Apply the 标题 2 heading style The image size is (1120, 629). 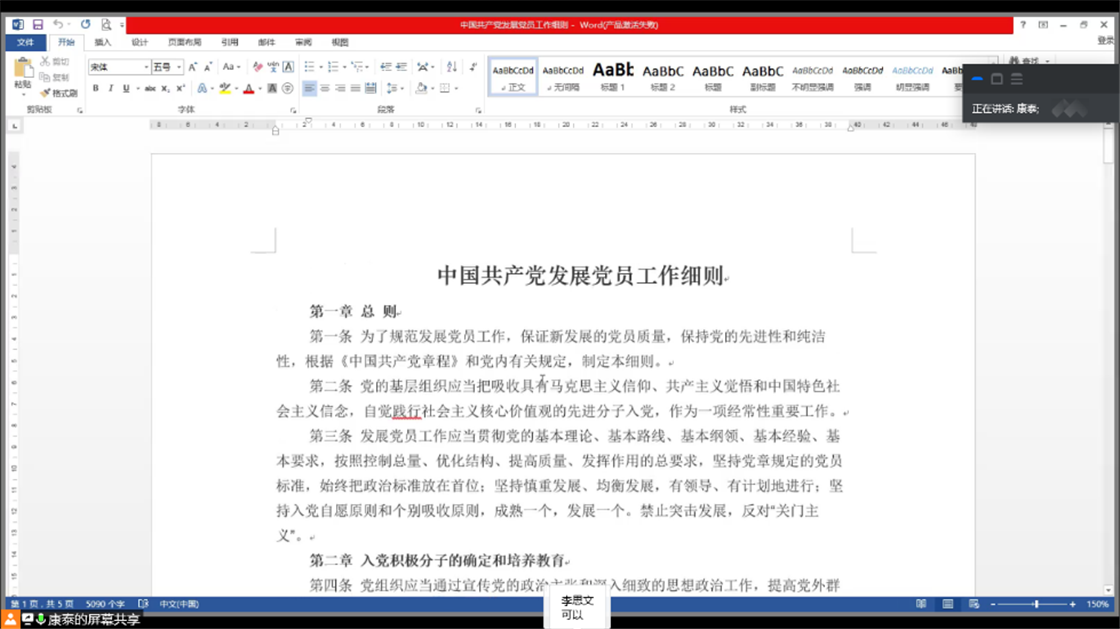[663, 77]
